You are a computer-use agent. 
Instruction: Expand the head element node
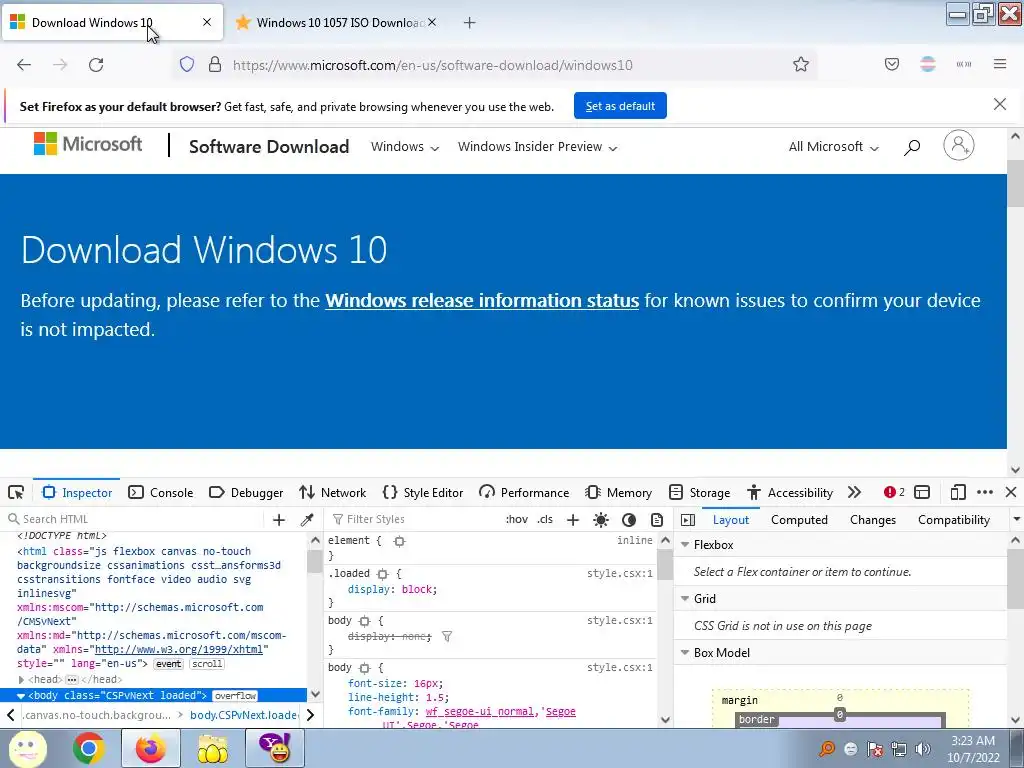click(x=21, y=680)
